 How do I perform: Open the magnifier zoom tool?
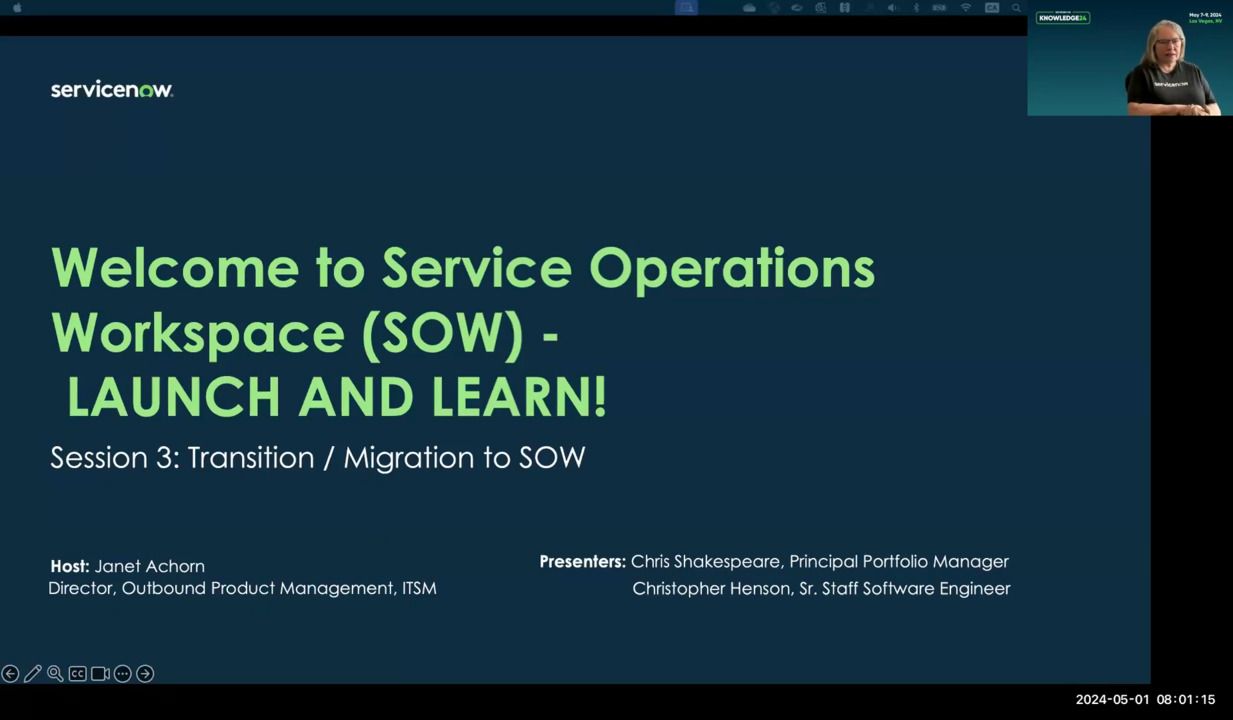(x=55, y=673)
